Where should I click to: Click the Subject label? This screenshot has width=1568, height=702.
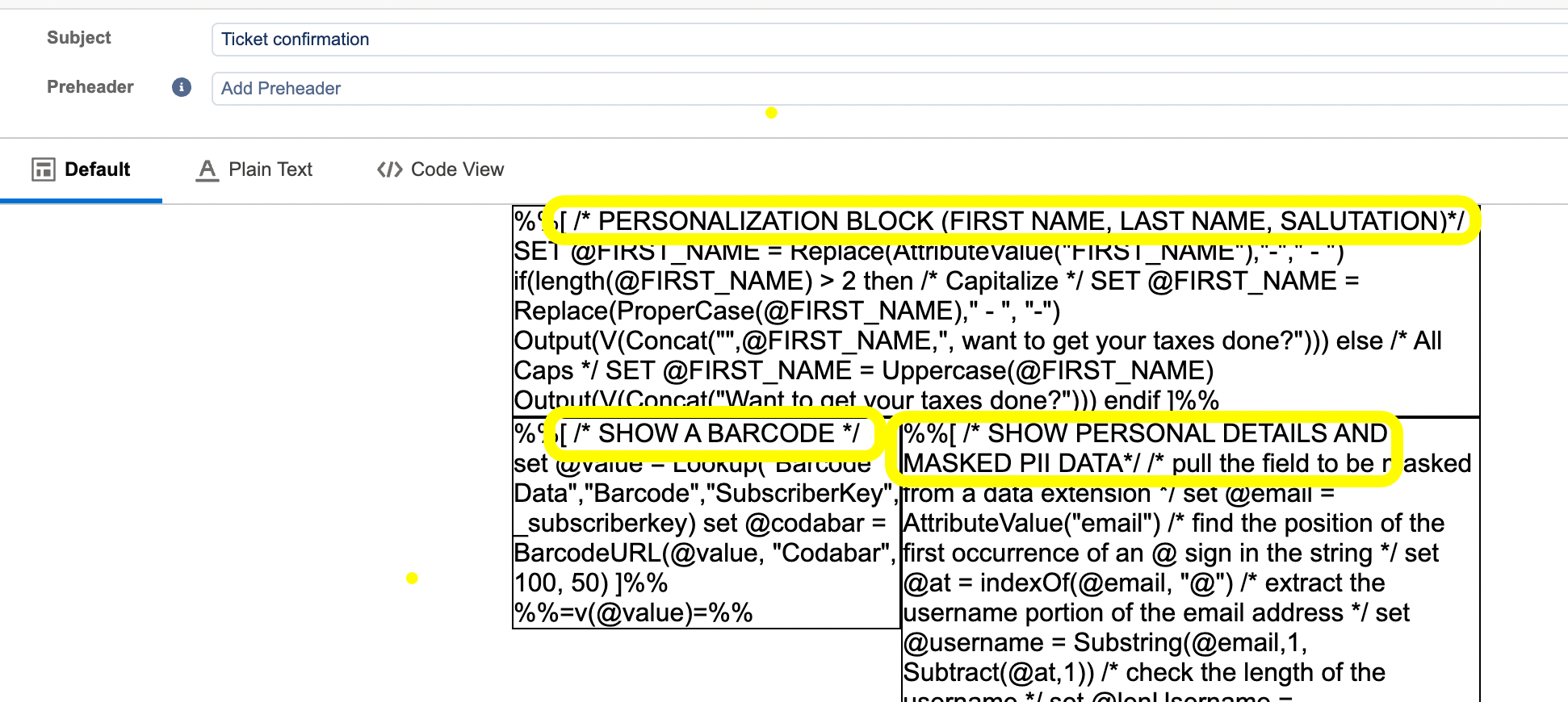click(x=79, y=38)
